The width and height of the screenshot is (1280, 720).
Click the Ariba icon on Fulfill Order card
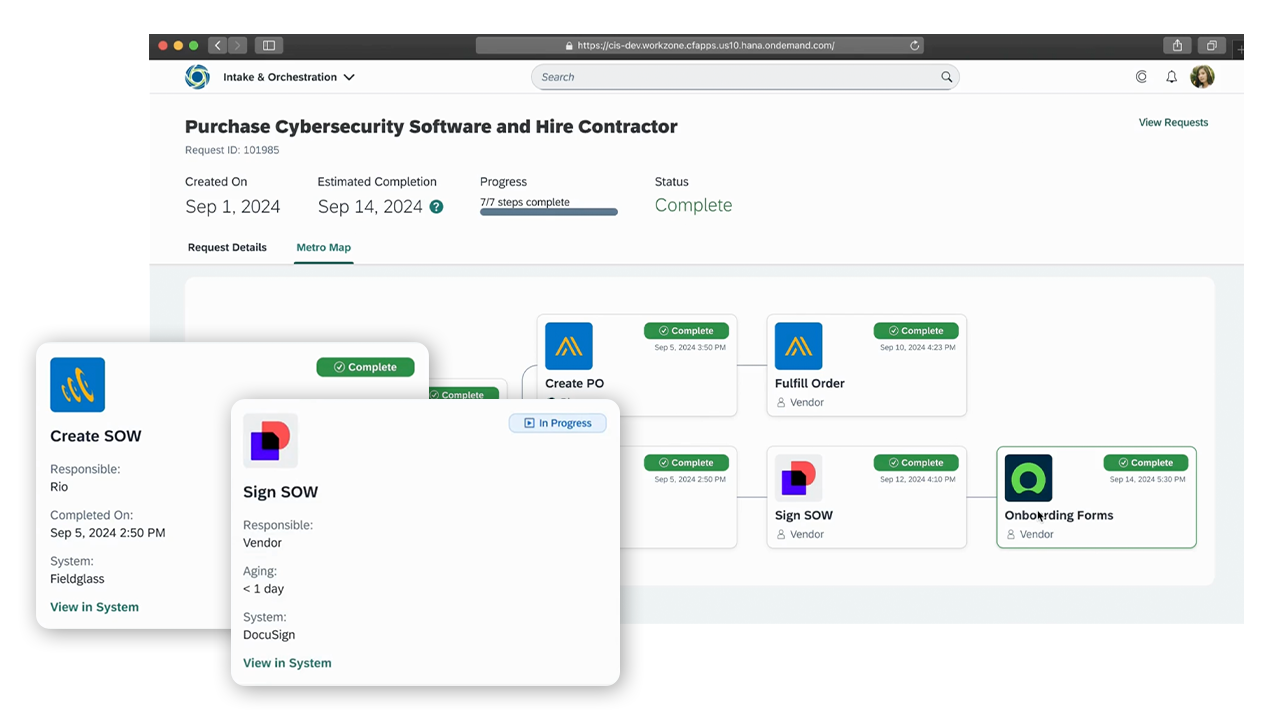(798, 346)
